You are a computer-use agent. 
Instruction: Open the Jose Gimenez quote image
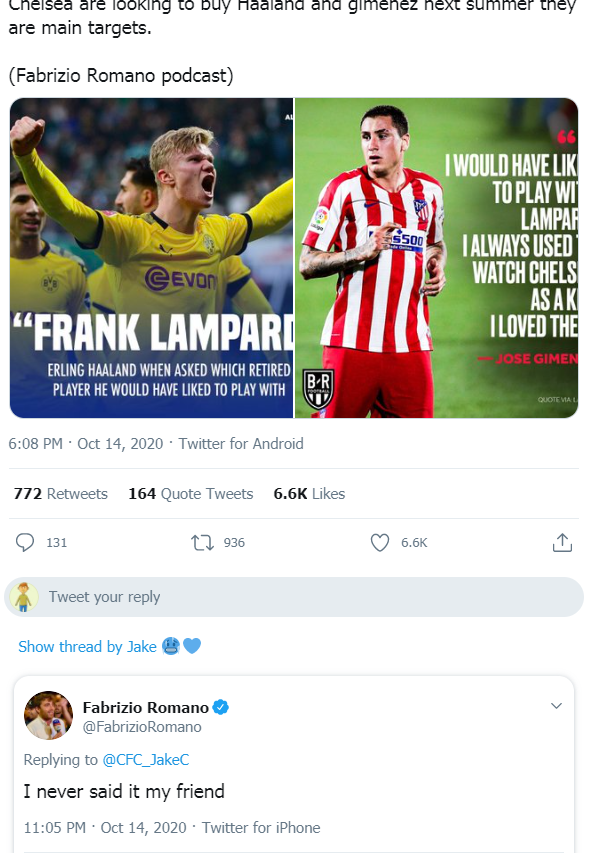tap(437, 258)
